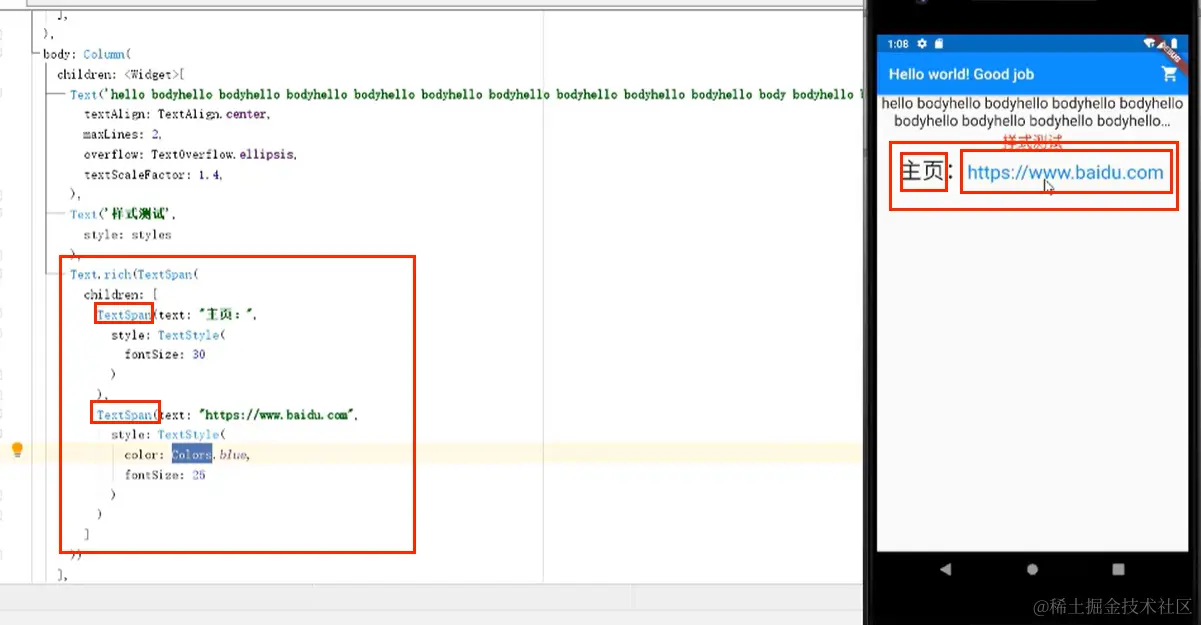This screenshot has height=625, width=1201.
Task: Click 'children: <Widget>[' in code editor
Action: (122, 74)
